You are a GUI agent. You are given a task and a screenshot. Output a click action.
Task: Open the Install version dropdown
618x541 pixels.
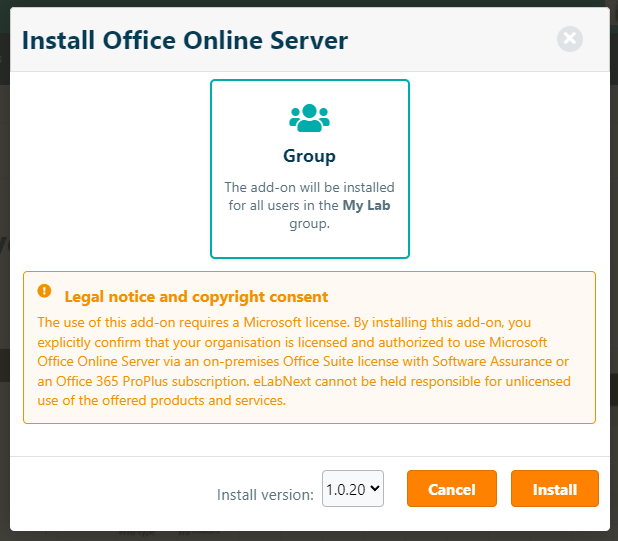coord(353,490)
